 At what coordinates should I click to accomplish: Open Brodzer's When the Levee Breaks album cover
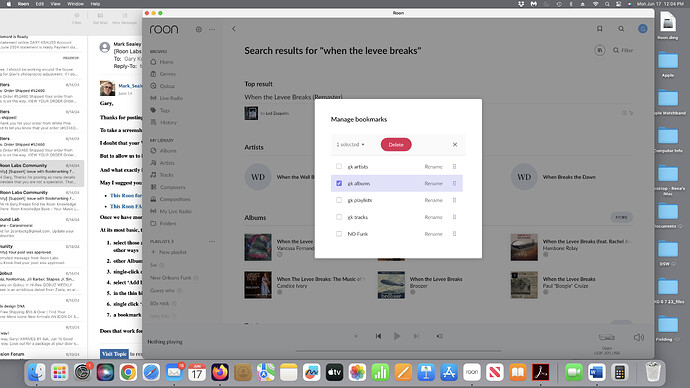[391, 285]
